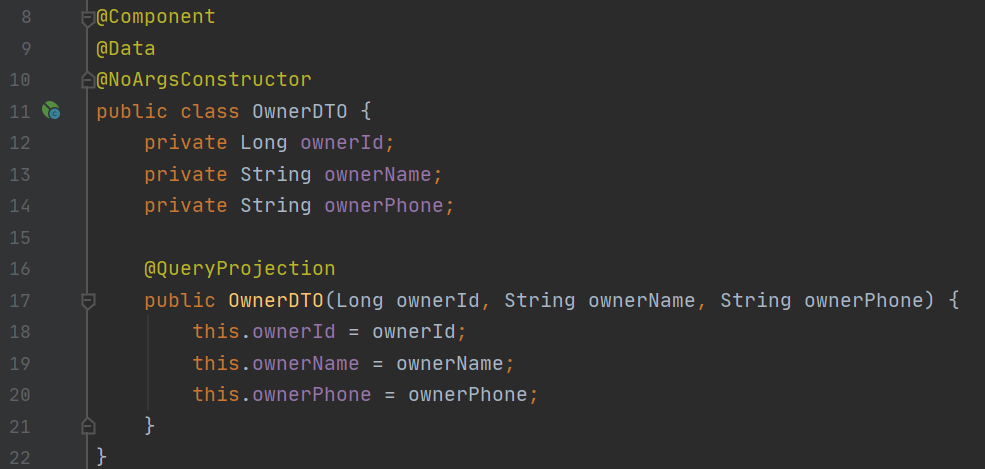Click this.ownerId on line 18
The height and width of the screenshot is (469, 985).
264,332
